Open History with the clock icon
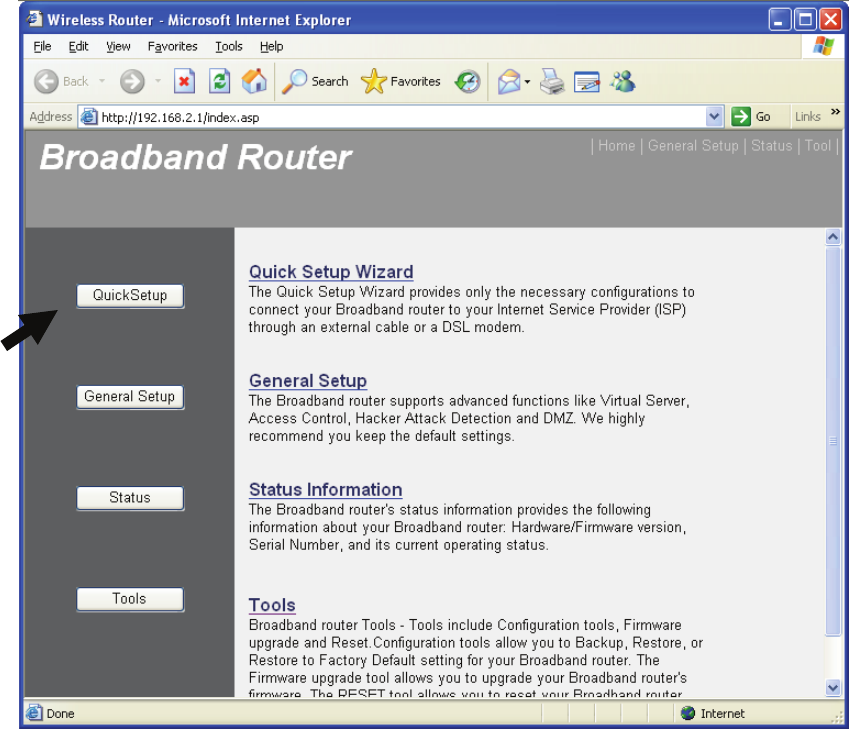849x729 pixels. [467, 82]
